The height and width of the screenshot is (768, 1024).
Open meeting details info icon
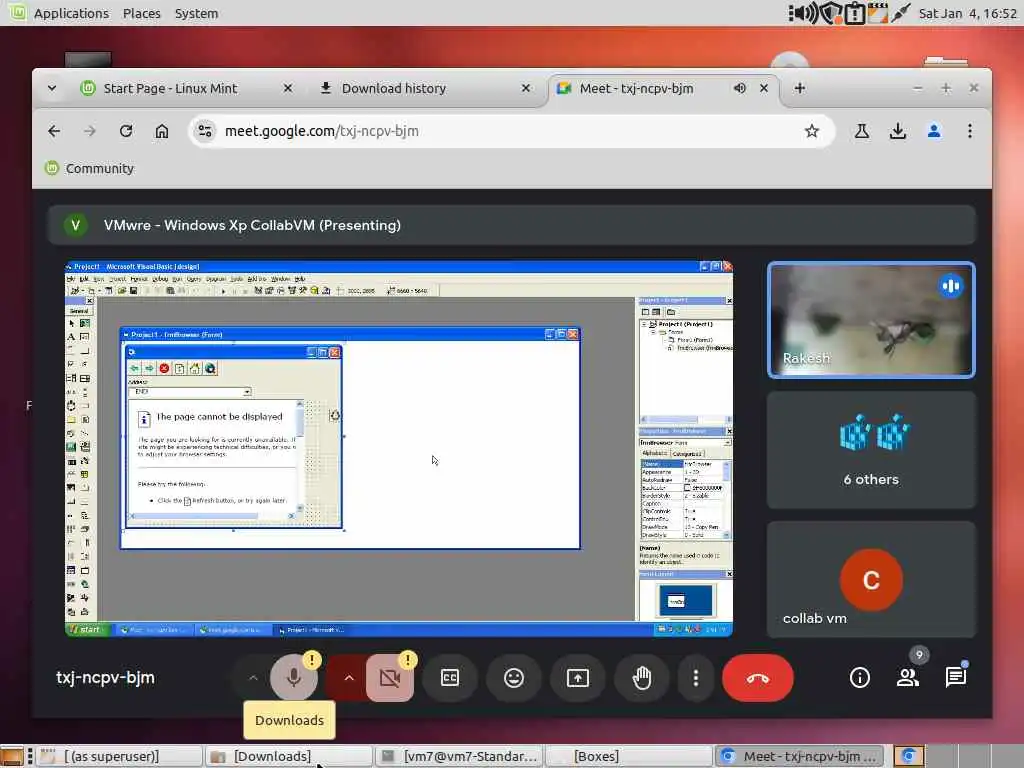pyautogui.click(x=859, y=678)
